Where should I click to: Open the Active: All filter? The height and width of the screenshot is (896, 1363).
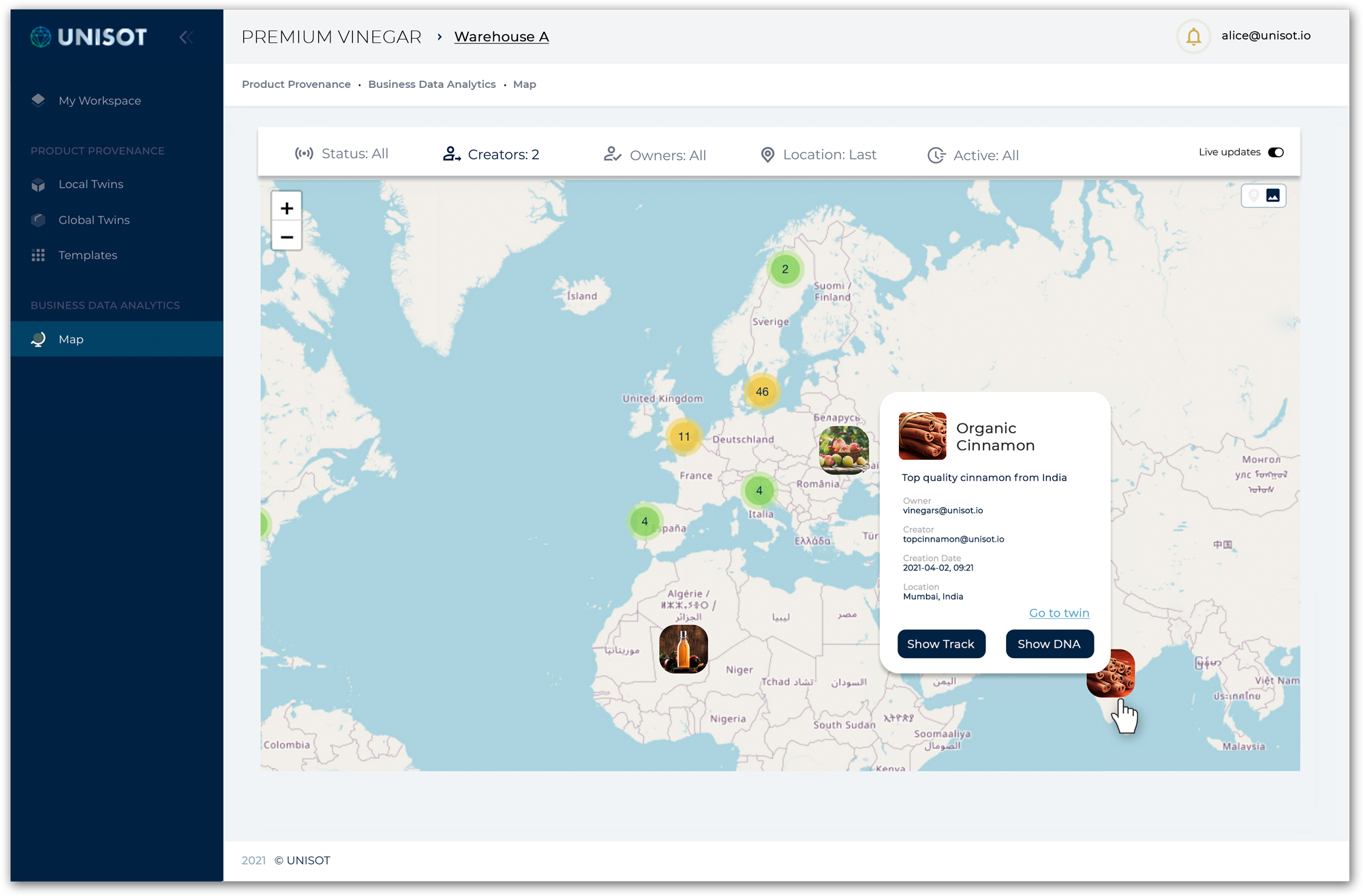click(973, 156)
